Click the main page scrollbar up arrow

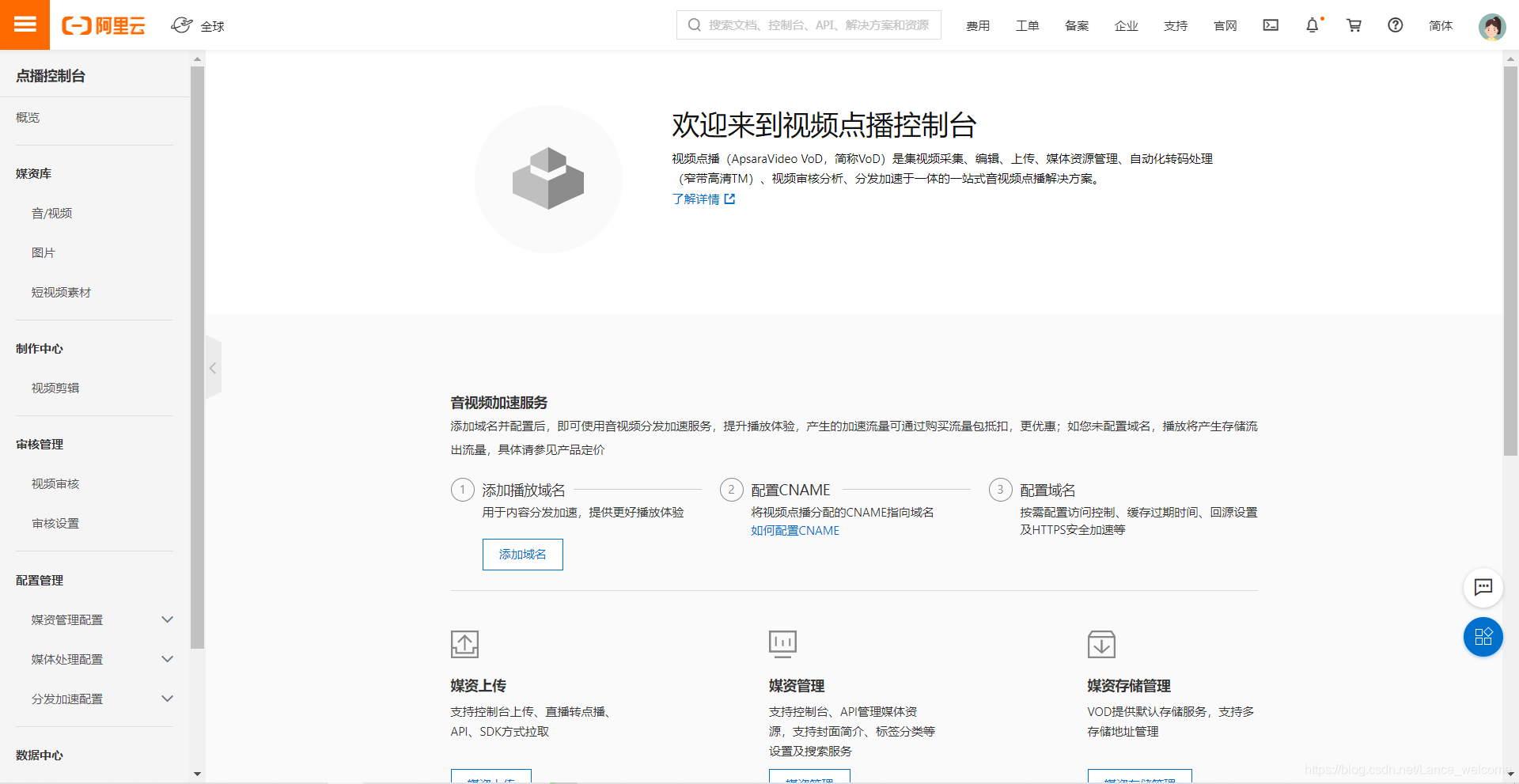(1510, 59)
